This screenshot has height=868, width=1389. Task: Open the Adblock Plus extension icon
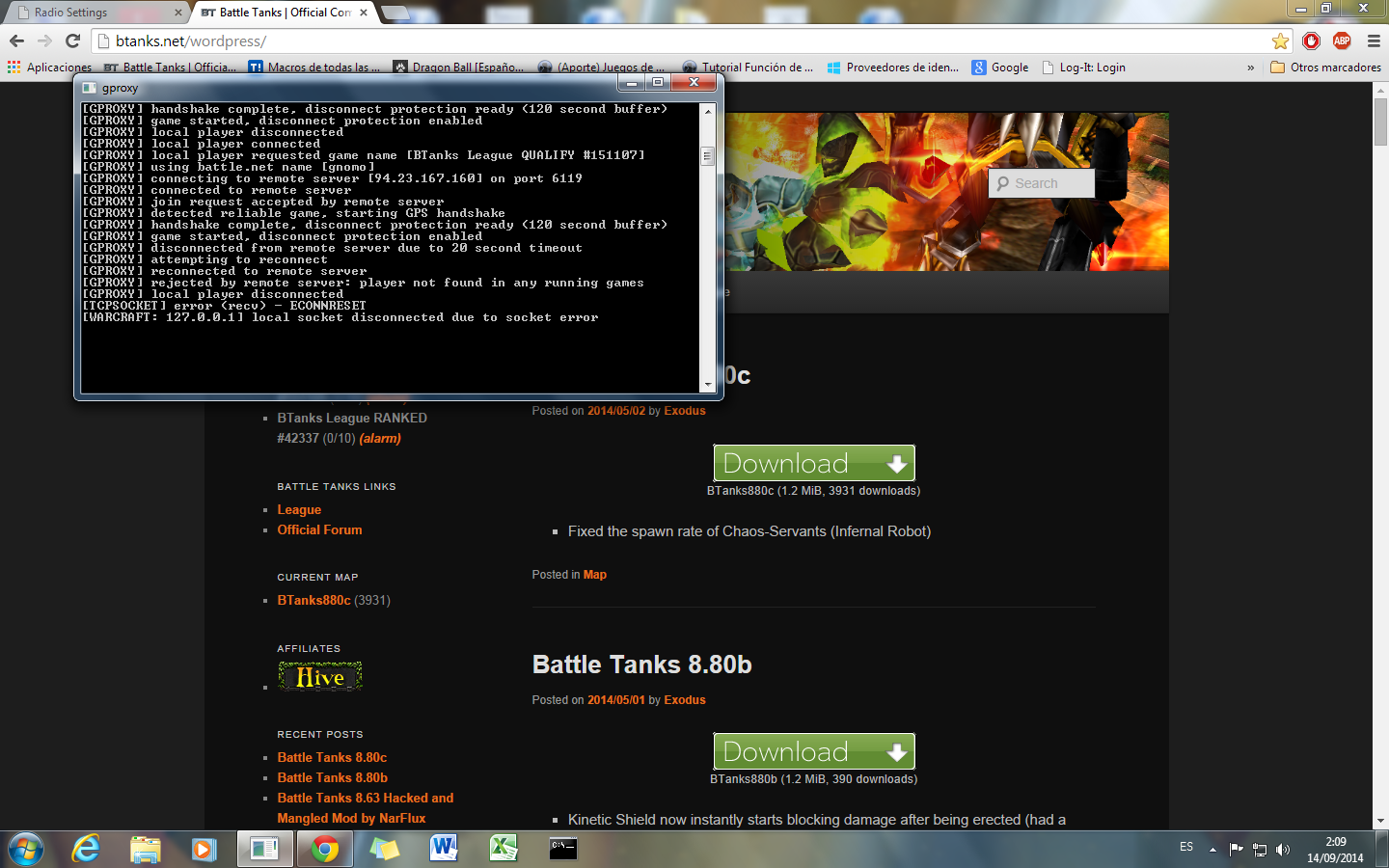click(1342, 41)
